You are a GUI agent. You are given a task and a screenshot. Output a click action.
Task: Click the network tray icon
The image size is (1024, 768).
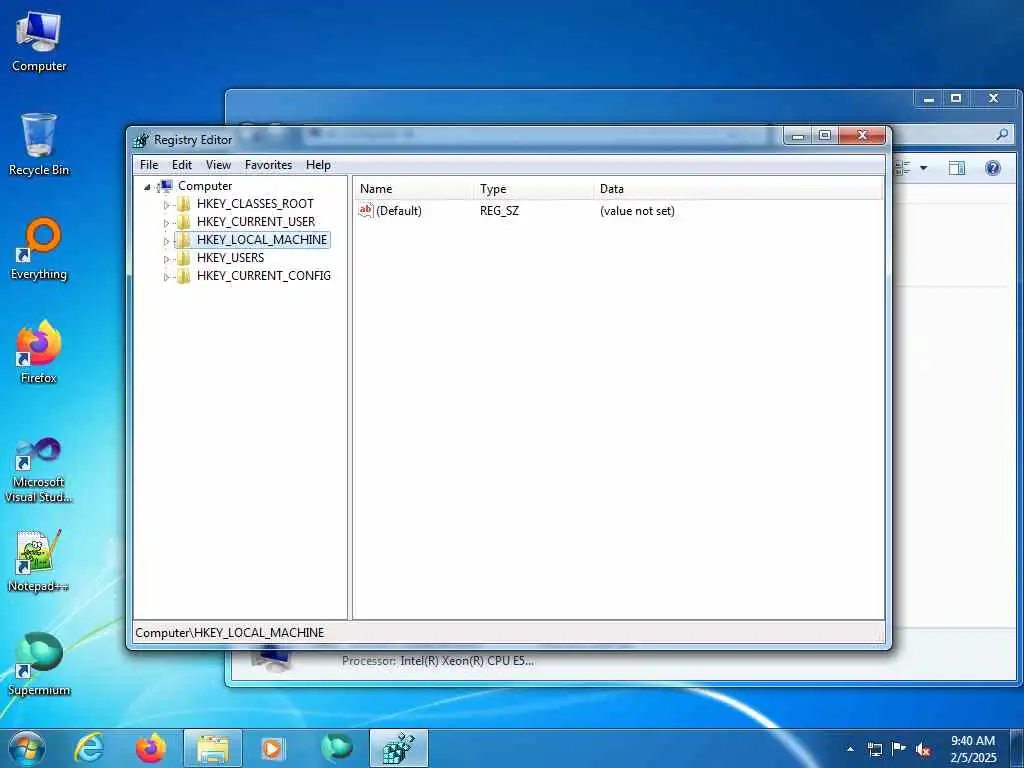tap(875, 749)
